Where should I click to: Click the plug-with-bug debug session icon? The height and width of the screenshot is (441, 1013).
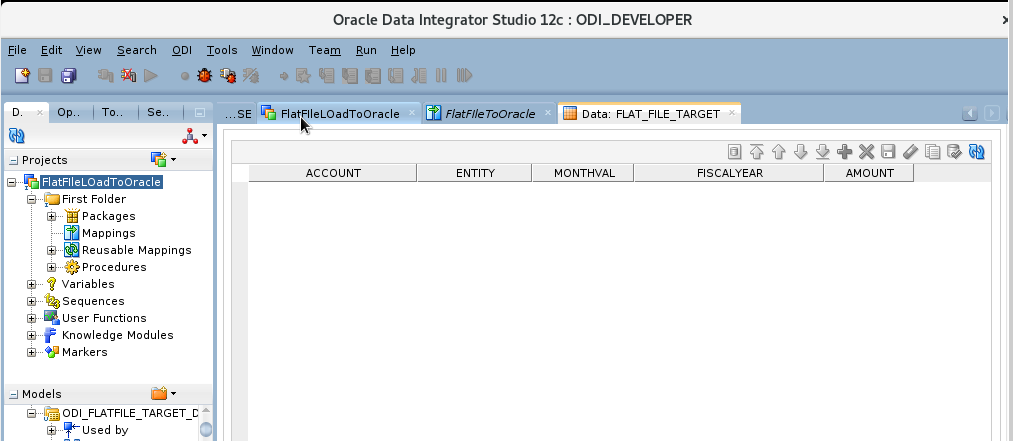(227, 76)
